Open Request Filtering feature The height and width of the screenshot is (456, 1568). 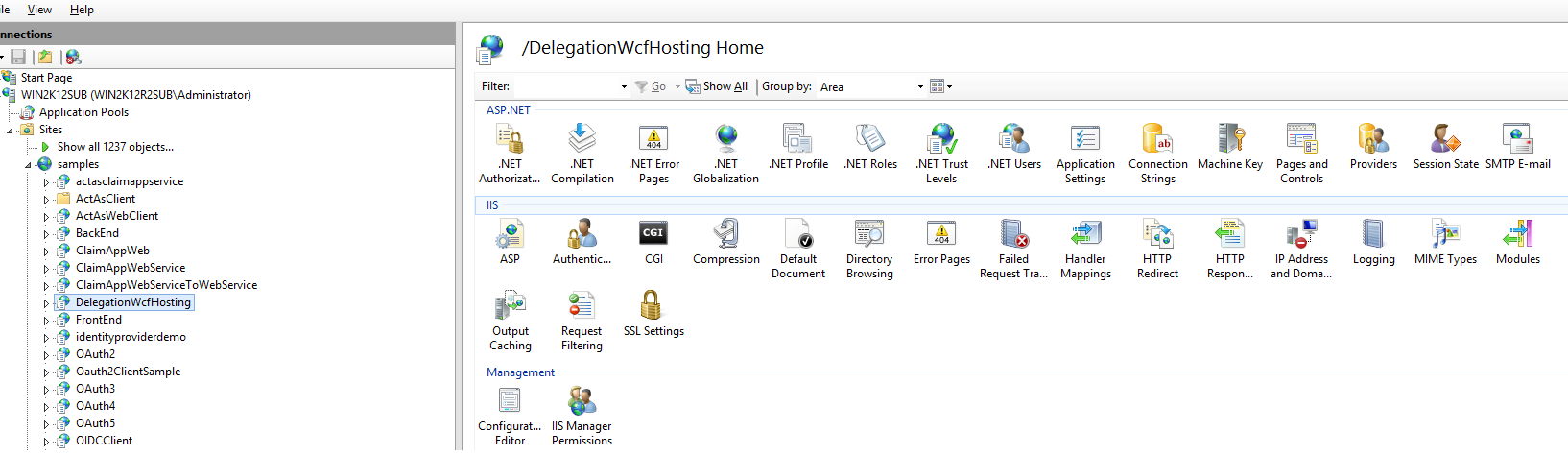click(582, 320)
